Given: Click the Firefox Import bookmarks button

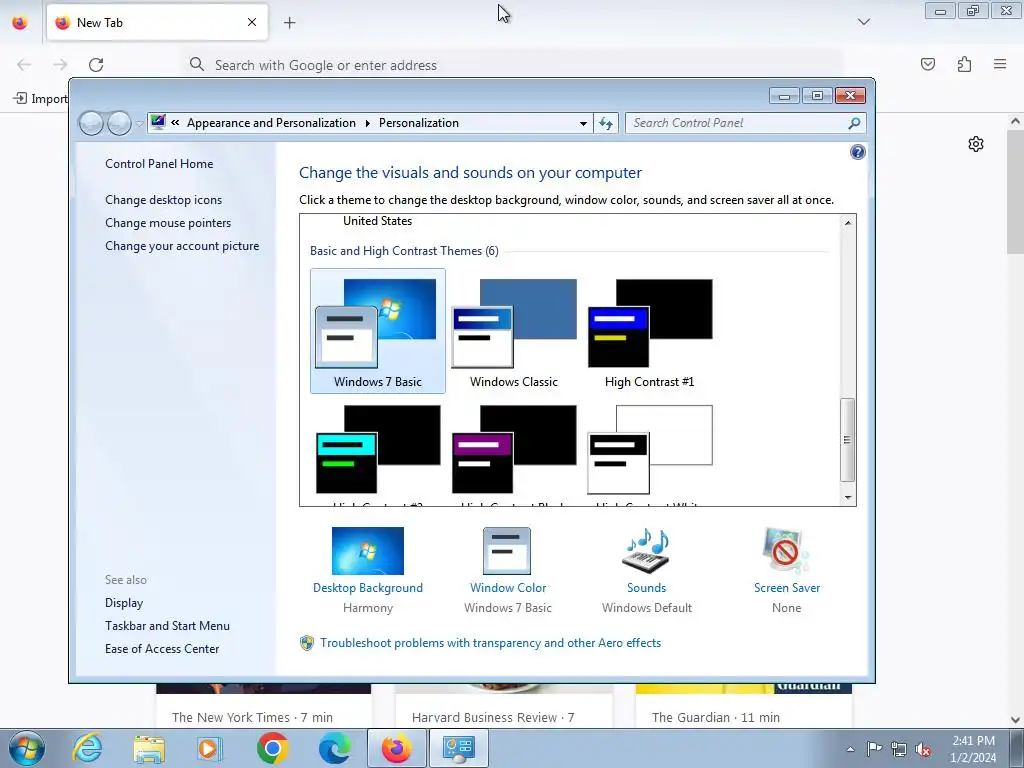Looking at the screenshot, I should [40, 99].
